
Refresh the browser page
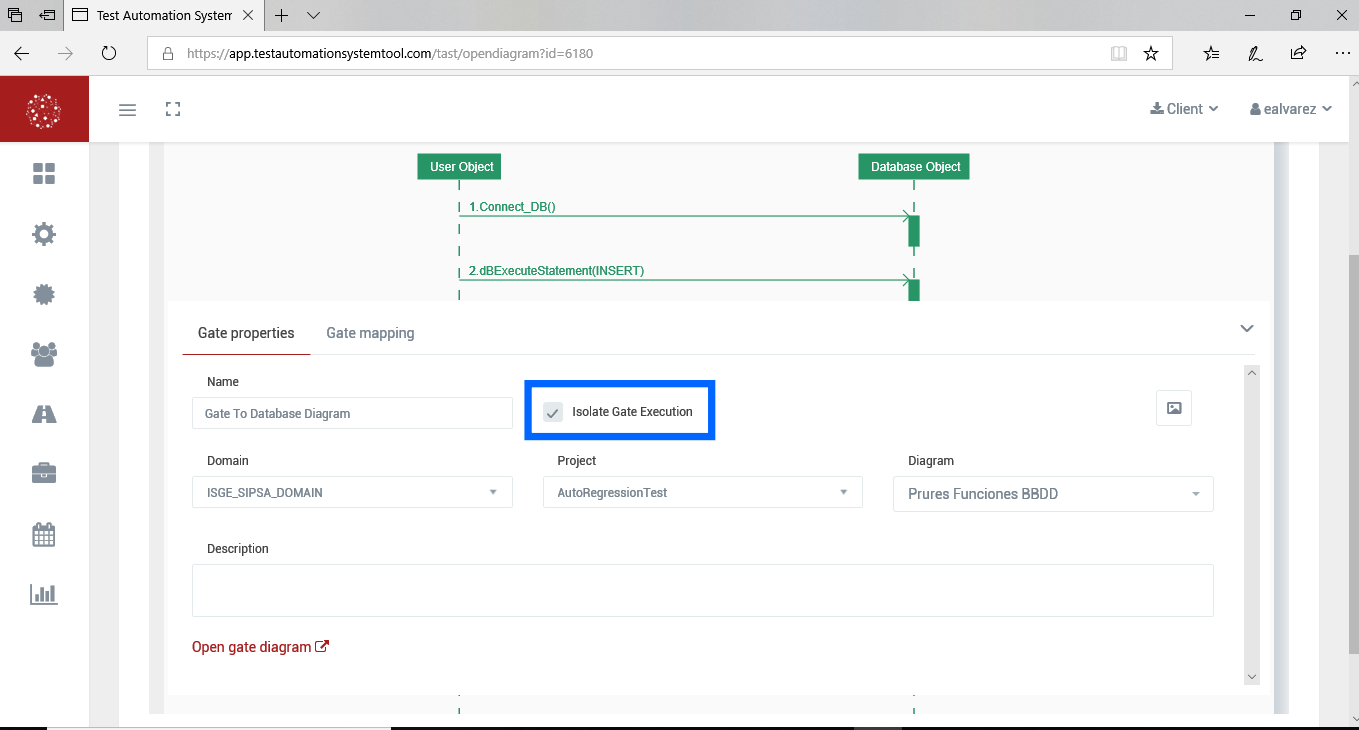[x=109, y=53]
